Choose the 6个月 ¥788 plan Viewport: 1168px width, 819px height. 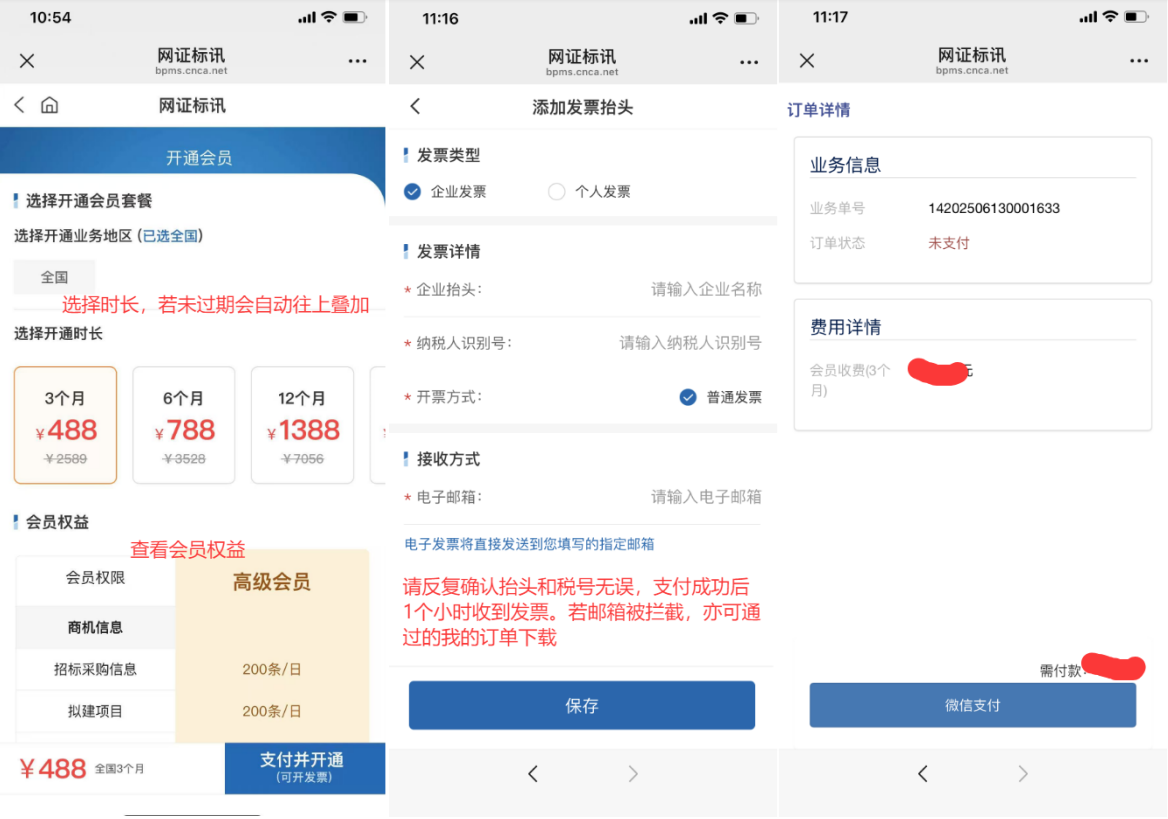184,425
